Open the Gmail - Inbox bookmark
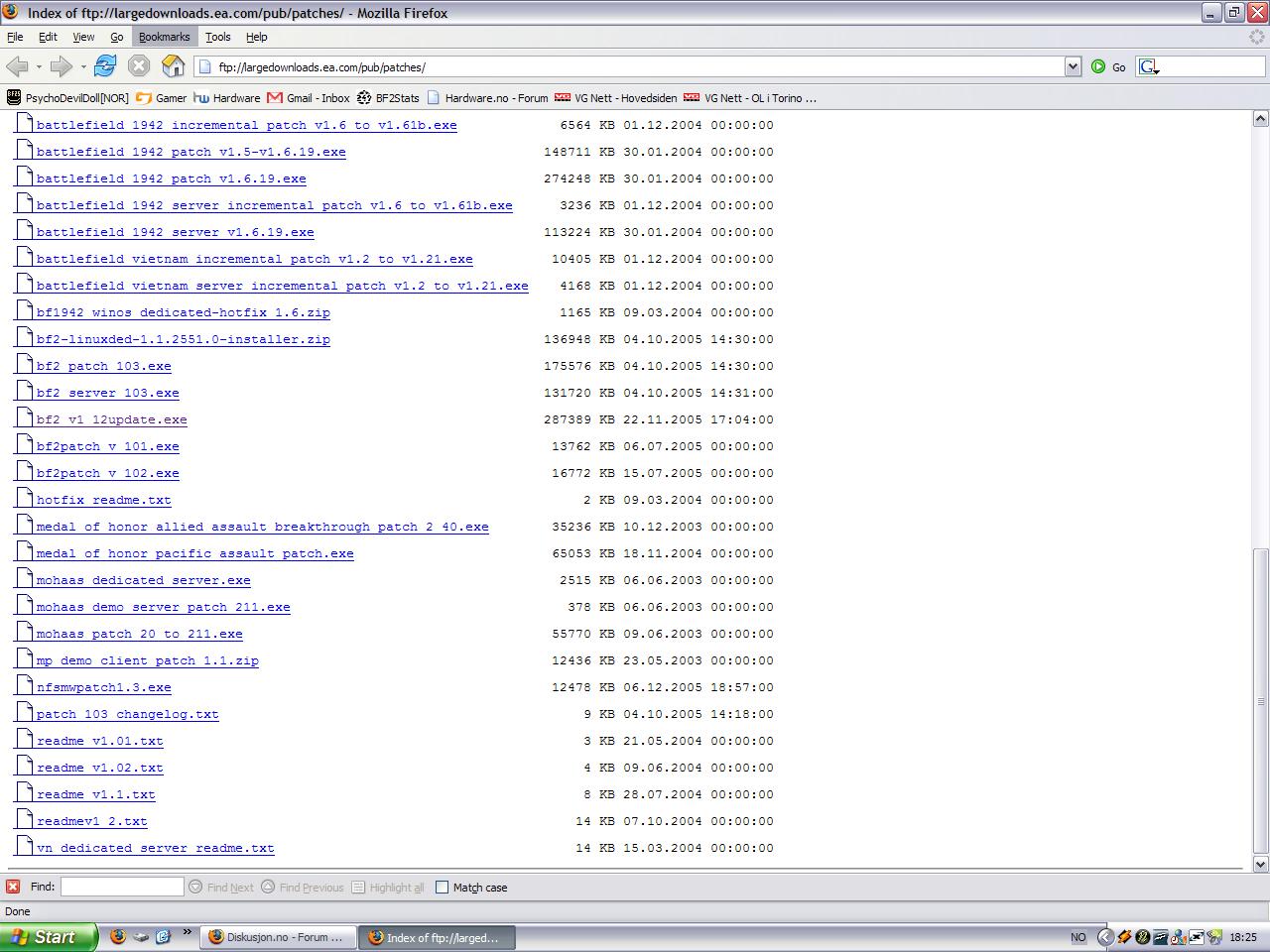 pos(309,98)
